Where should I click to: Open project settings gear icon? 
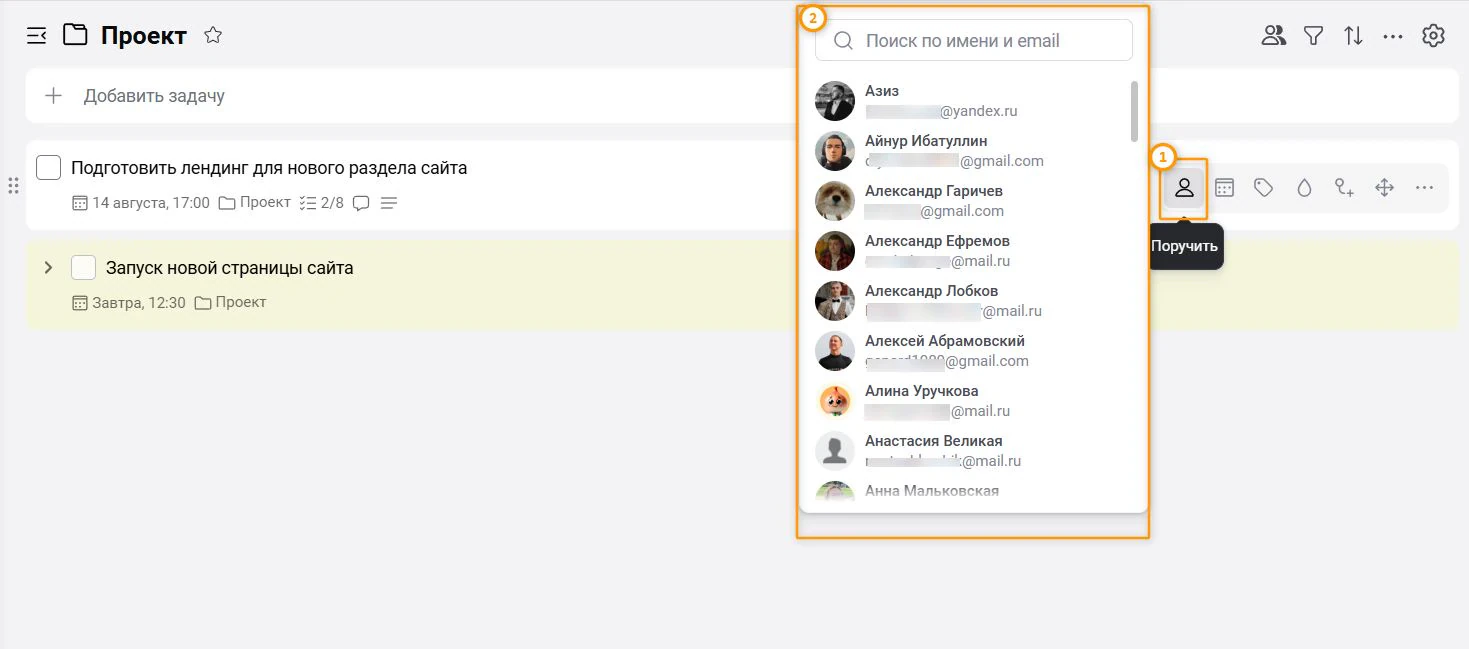[x=1433, y=36]
